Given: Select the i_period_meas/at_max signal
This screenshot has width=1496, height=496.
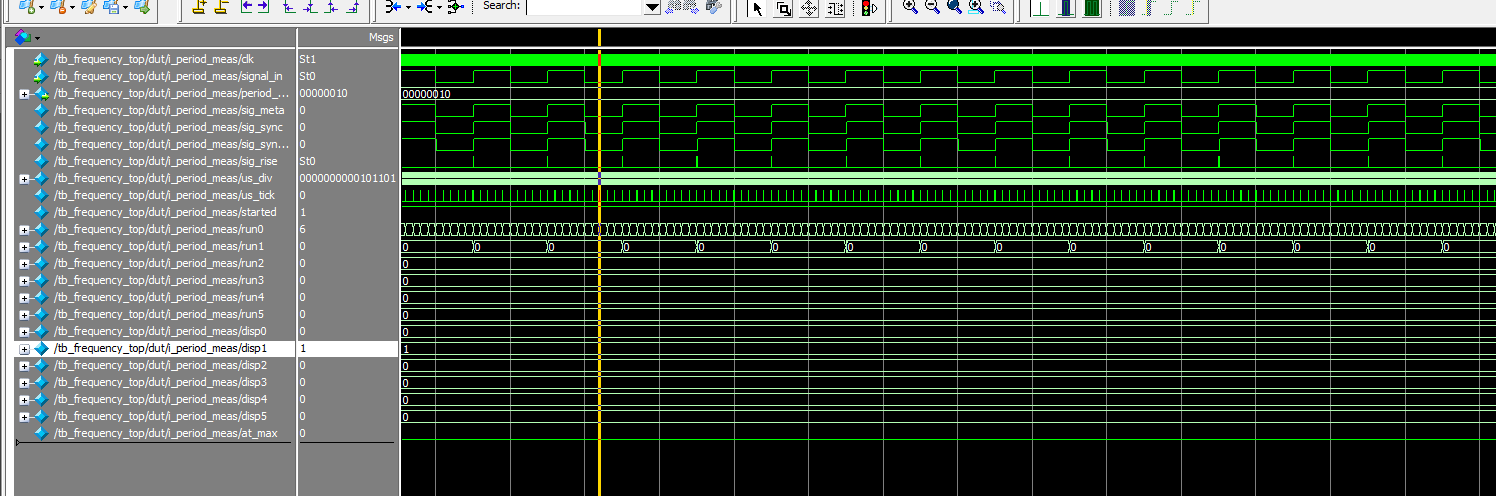Looking at the screenshot, I should (x=166, y=433).
